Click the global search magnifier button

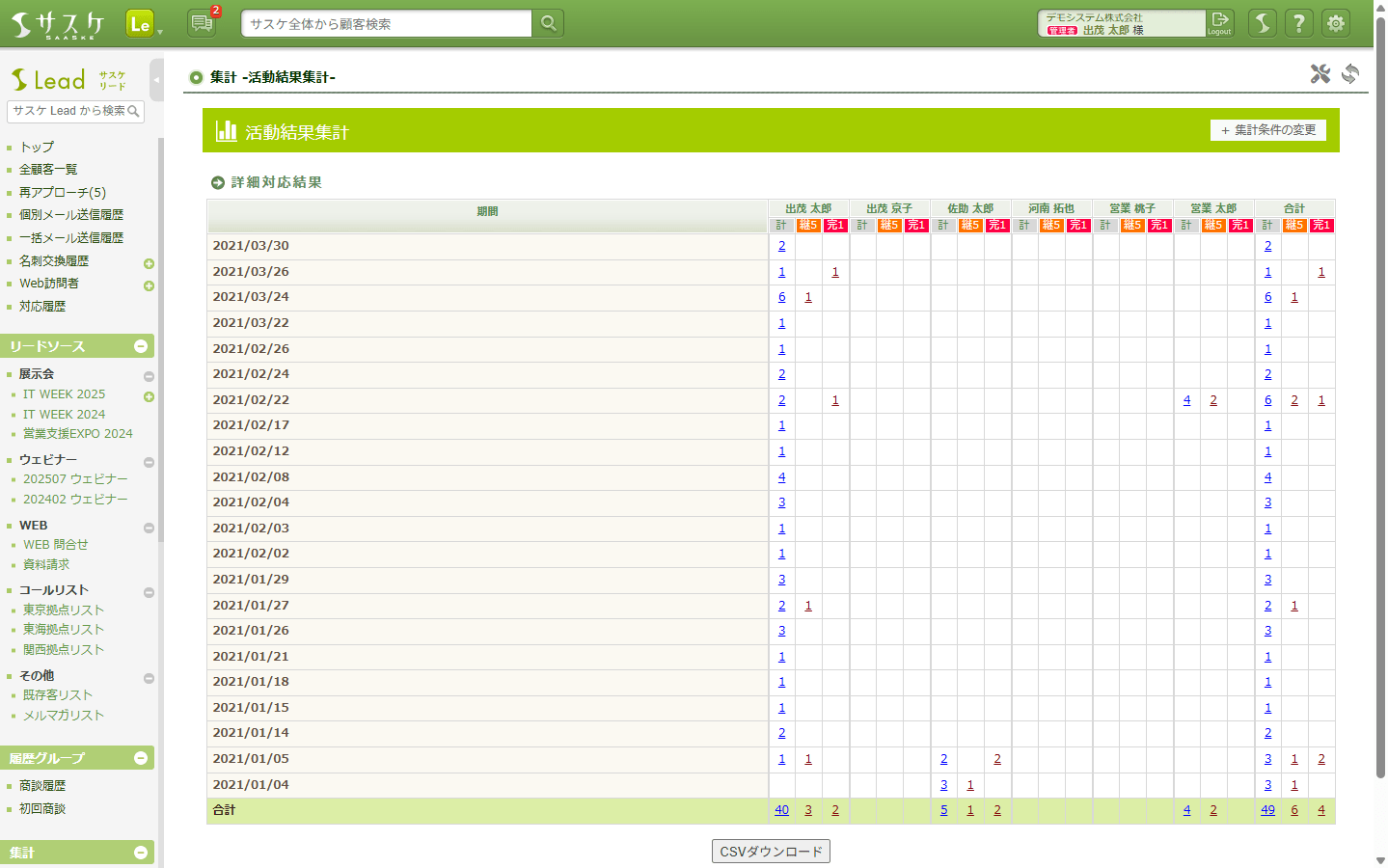coord(548,23)
